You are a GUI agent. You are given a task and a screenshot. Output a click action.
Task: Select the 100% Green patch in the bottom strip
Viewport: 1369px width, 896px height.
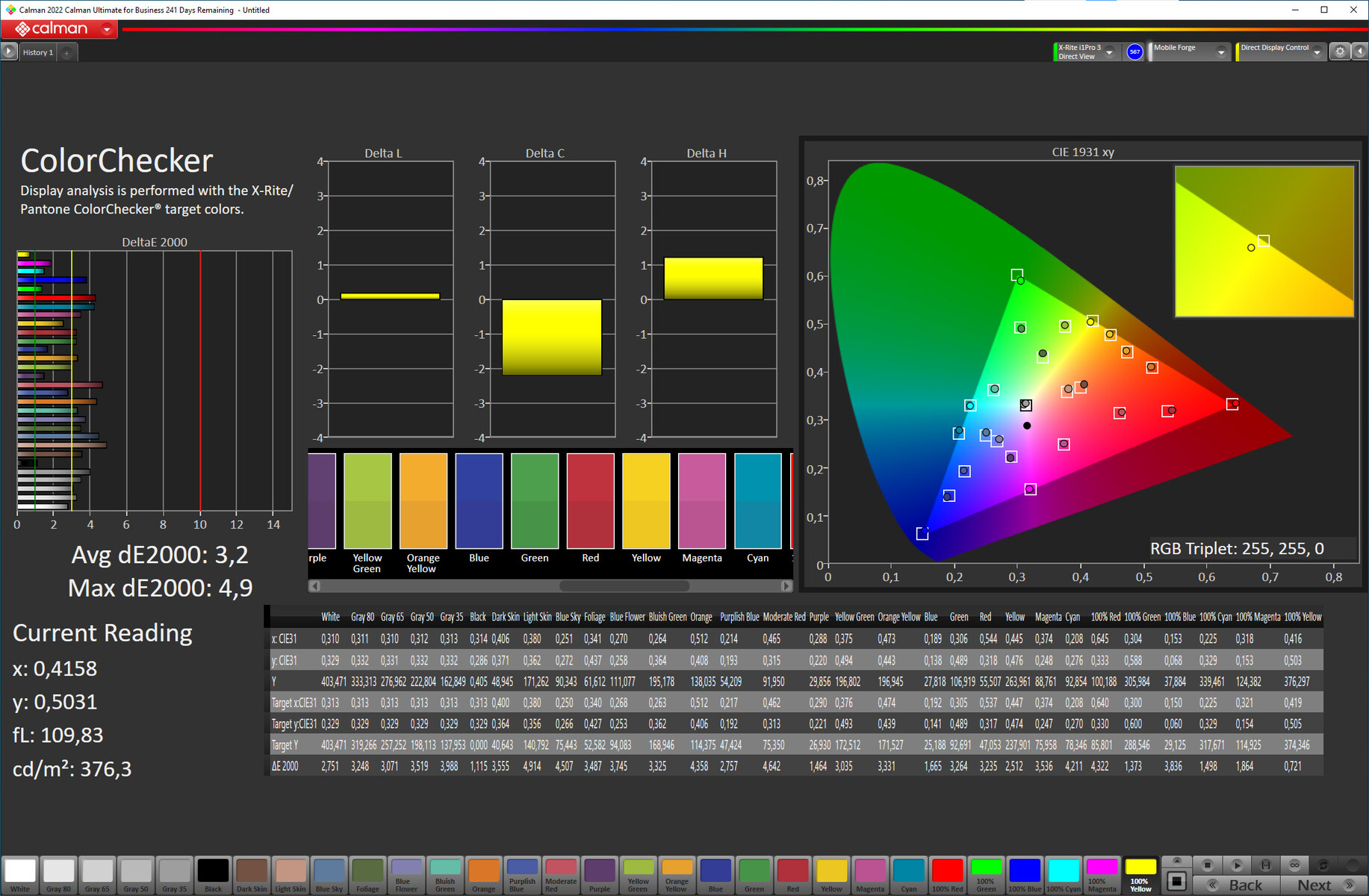(986, 874)
